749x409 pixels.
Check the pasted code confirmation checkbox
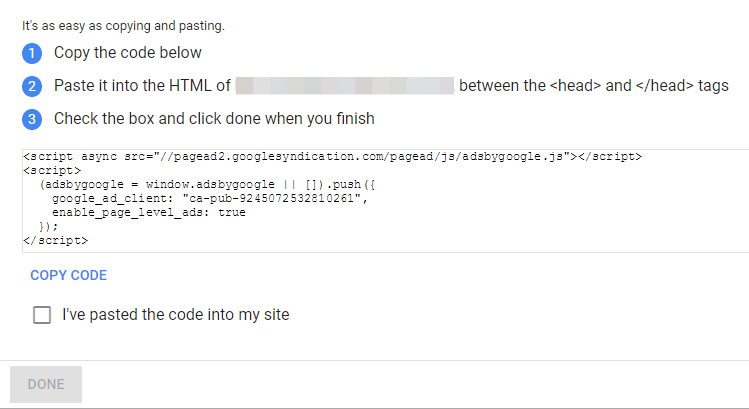pos(42,315)
